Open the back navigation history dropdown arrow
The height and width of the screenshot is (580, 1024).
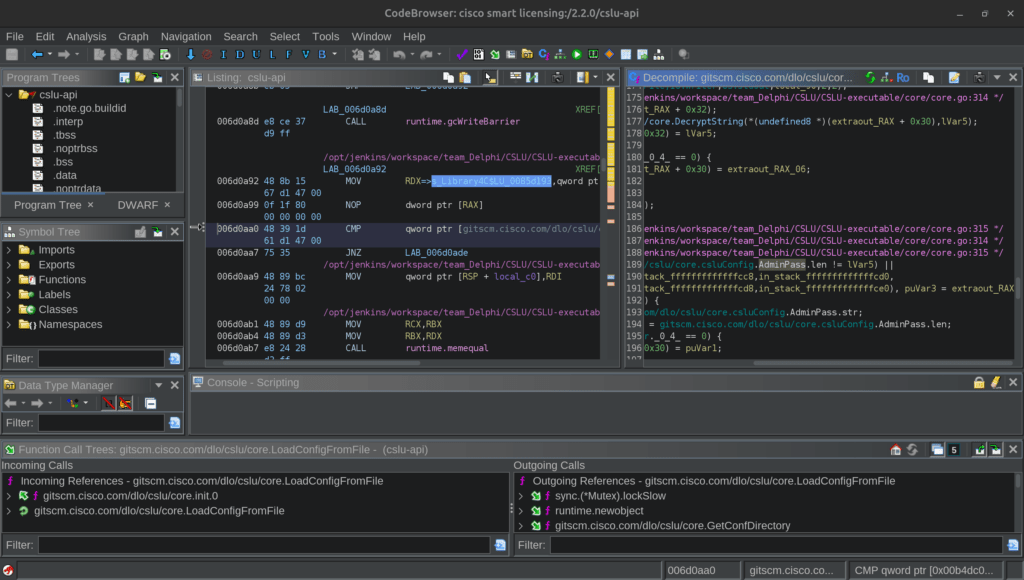[x=50, y=55]
